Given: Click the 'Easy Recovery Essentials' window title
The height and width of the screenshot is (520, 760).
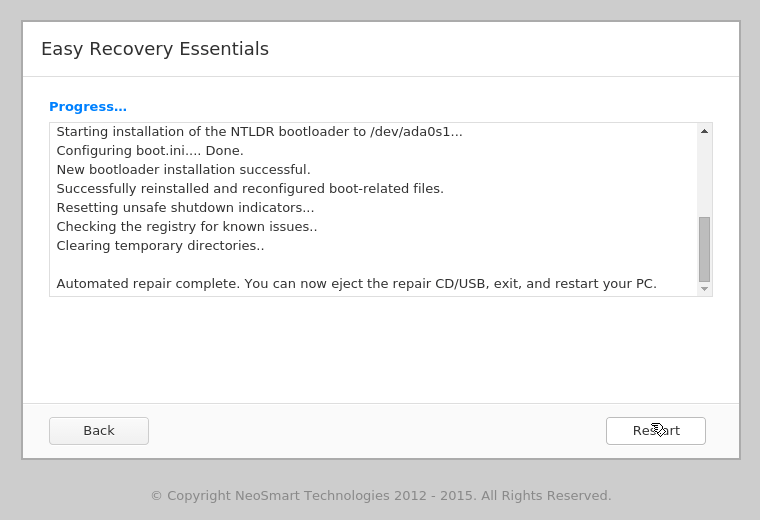Looking at the screenshot, I should [155, 49].
